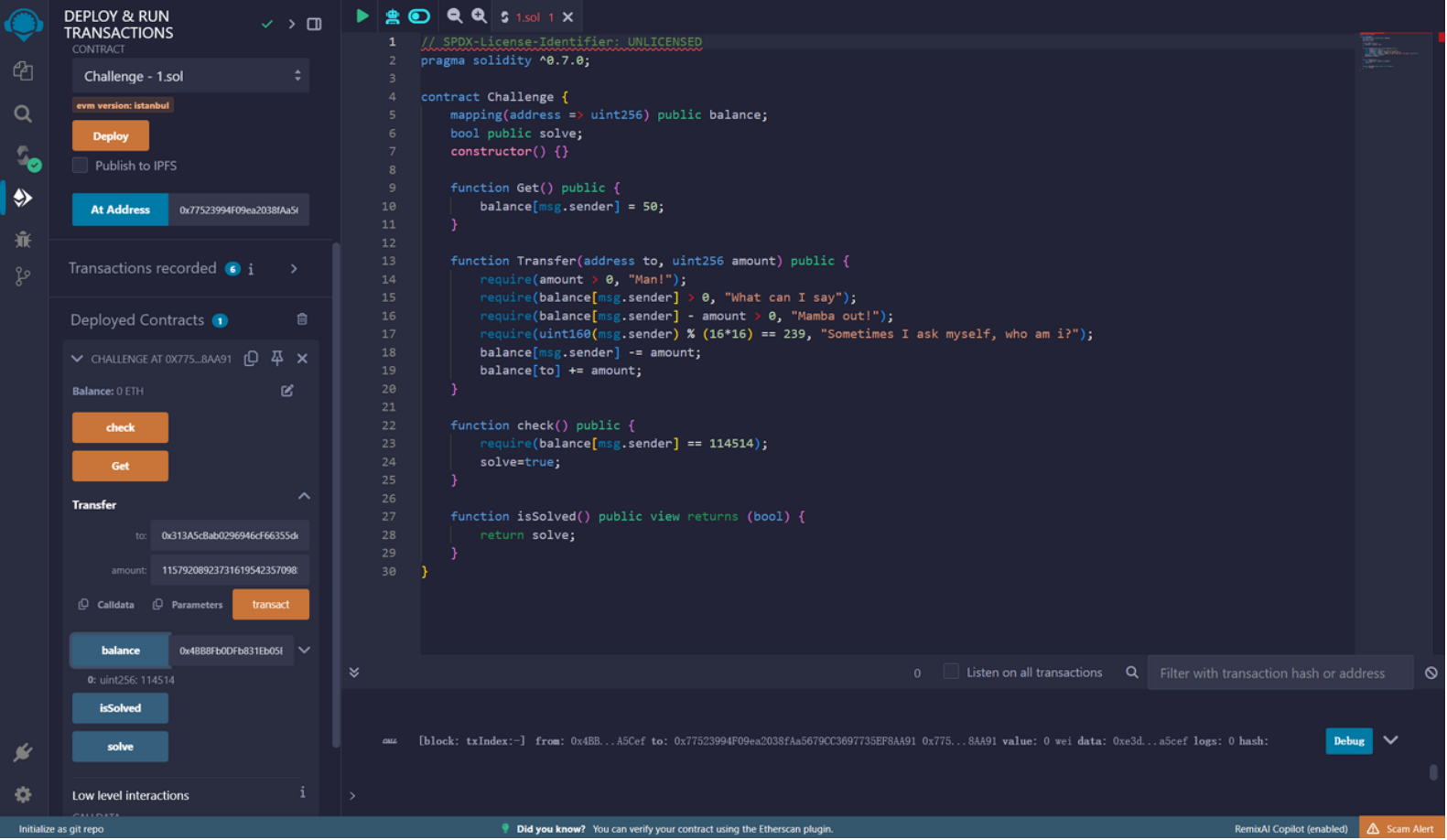Toggle the AI copilot switch in toolbar
Screen dimensions: 1447x840
click(x=419, y=16)
